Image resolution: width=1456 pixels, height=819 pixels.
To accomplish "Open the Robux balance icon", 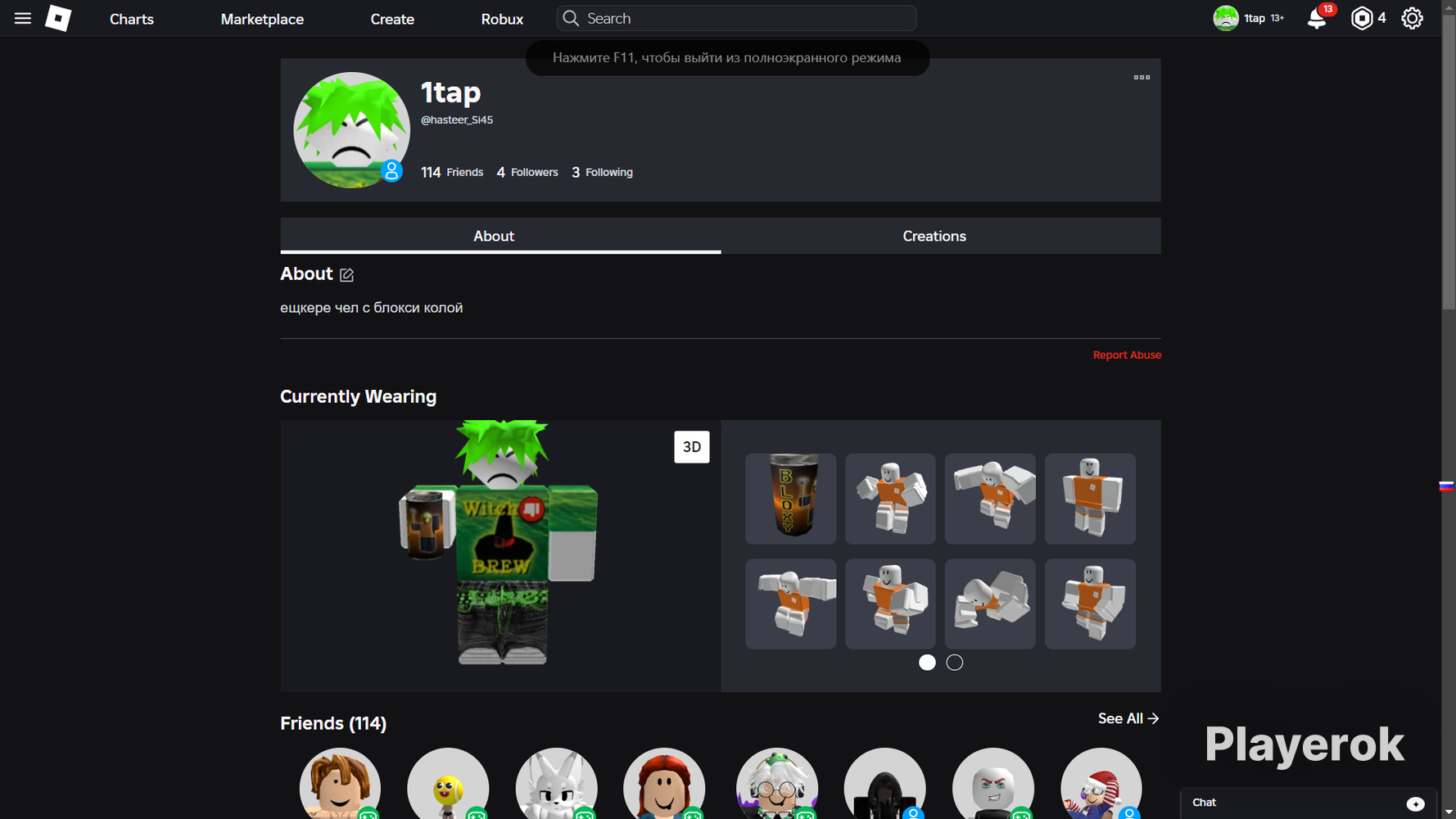I will (x=1361, y=18).
